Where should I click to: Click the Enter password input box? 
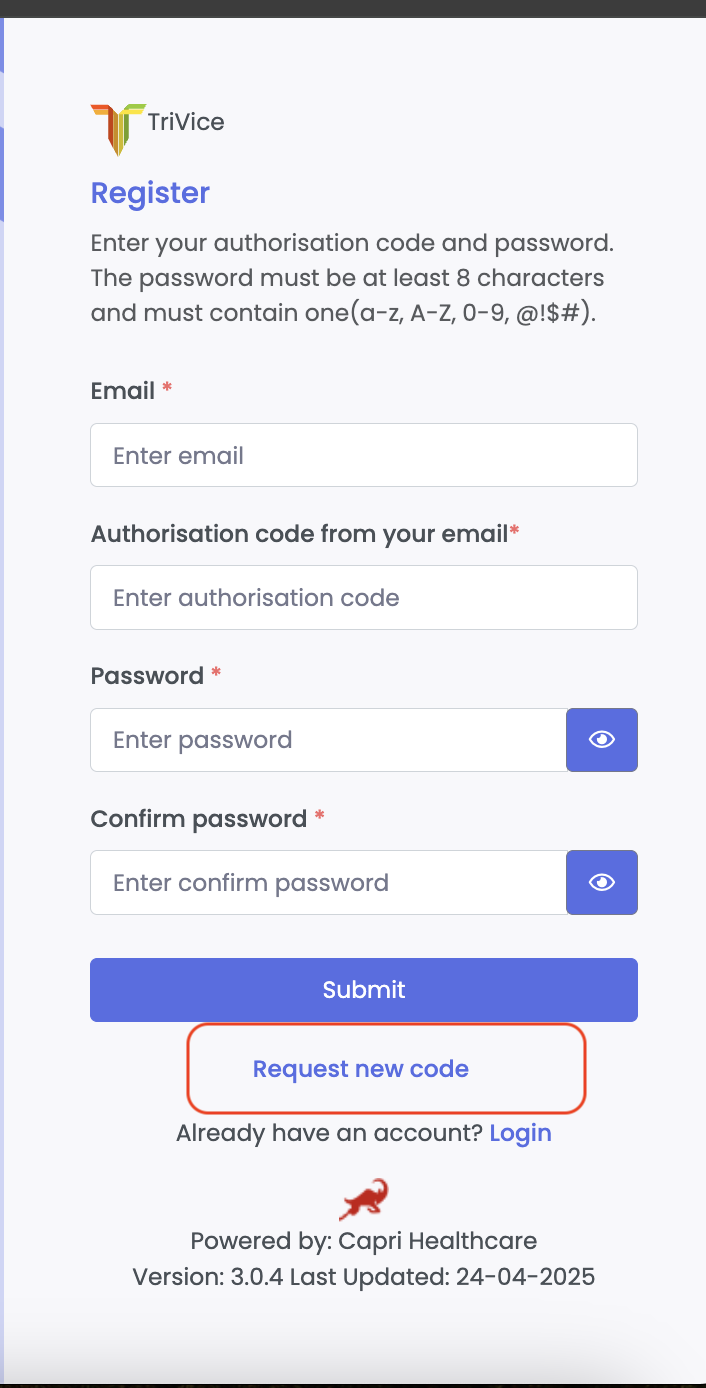coord(328,740)
